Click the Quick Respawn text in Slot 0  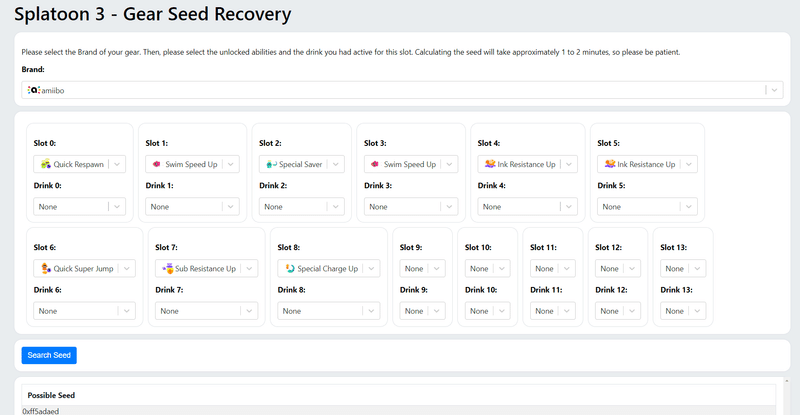(x=79, y=164)
